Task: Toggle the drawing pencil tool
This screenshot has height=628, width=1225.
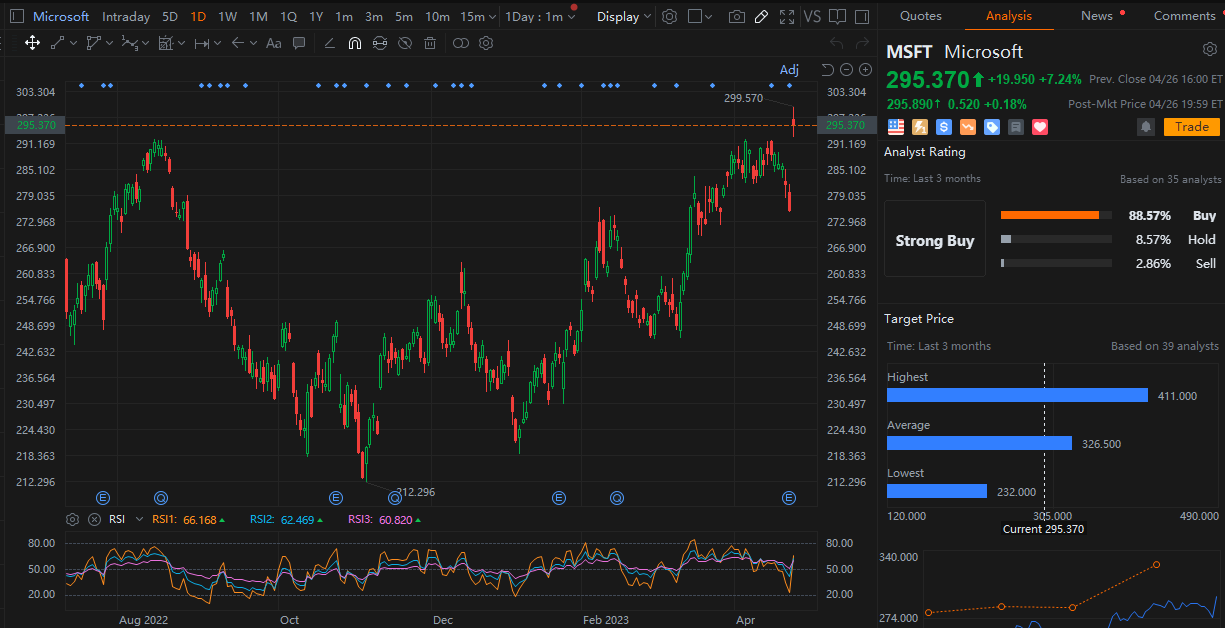Action: (x=761, y=17)
